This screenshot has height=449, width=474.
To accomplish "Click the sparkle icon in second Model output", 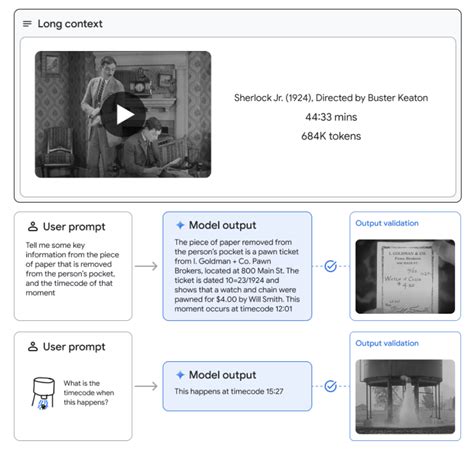I will click(x=180, y=375).
